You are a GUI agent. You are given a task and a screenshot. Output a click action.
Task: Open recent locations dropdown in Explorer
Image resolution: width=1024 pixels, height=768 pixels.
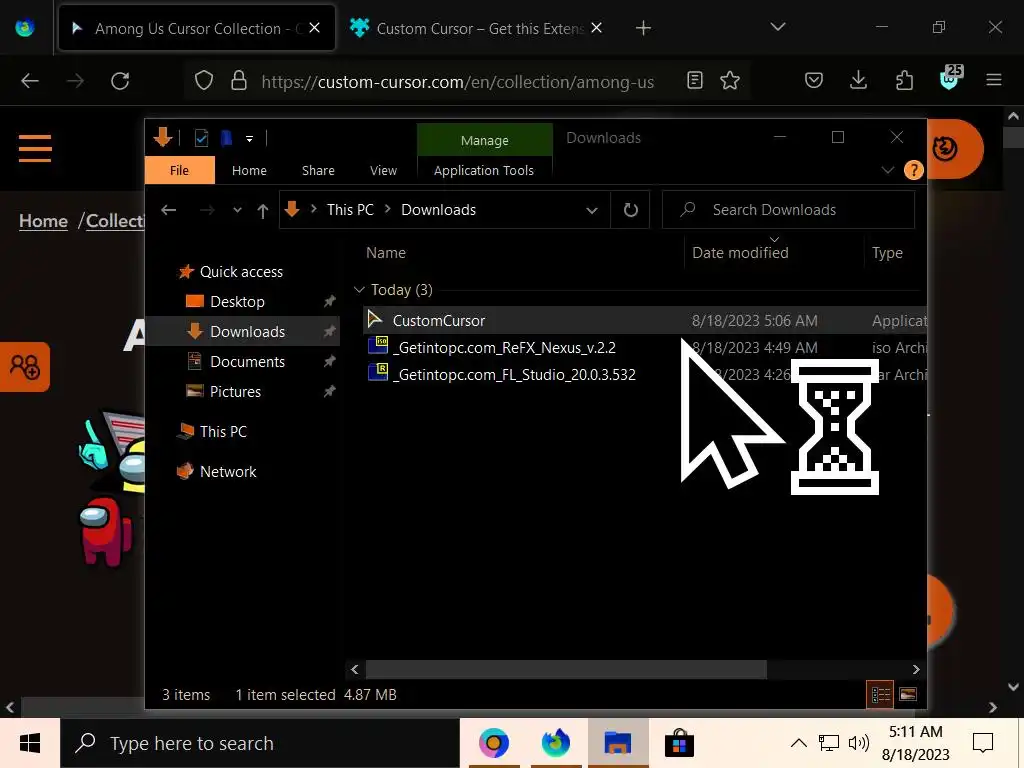point(237,210)
